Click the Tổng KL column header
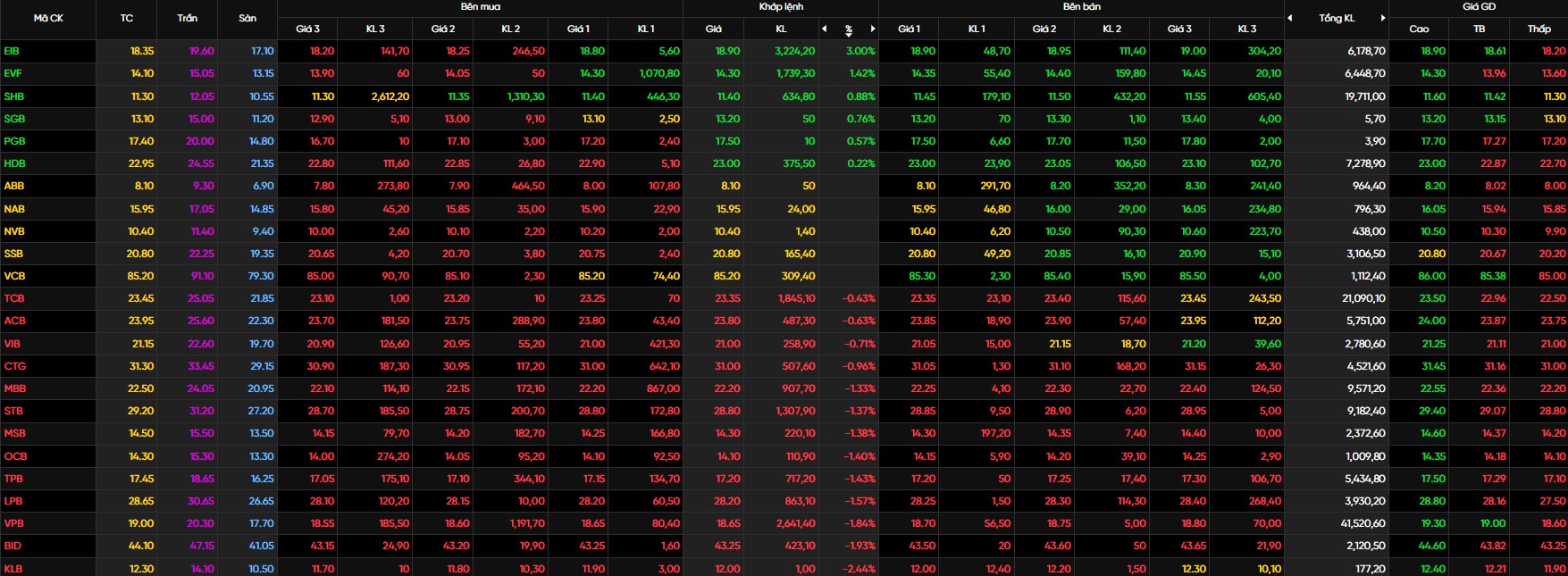The width and height of the screenshot is (1568, 576). pyautogui.click(x=1337, y=18)
